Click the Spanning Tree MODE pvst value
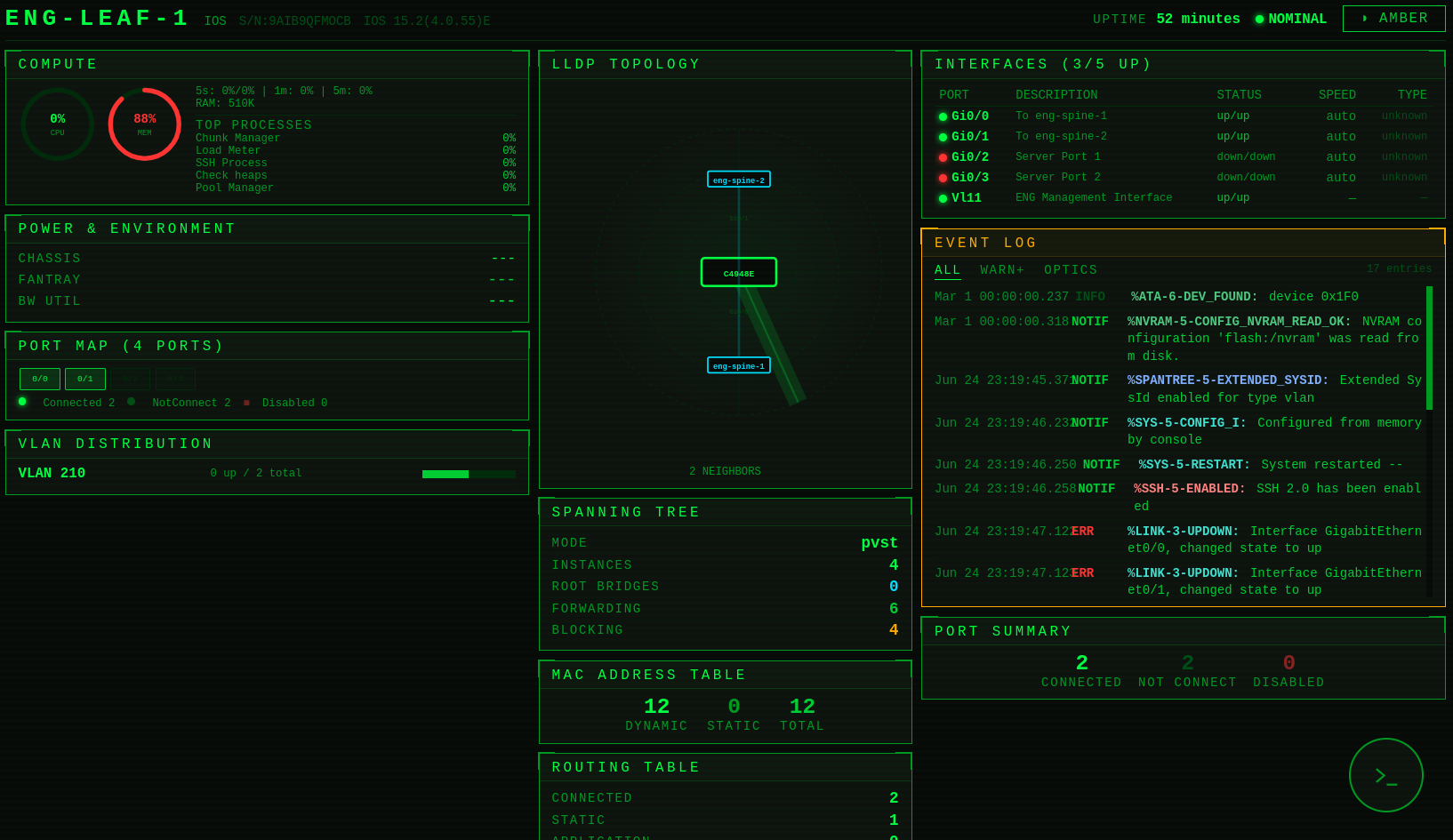This screenshot has width=1453, height=840. [879, 543]
